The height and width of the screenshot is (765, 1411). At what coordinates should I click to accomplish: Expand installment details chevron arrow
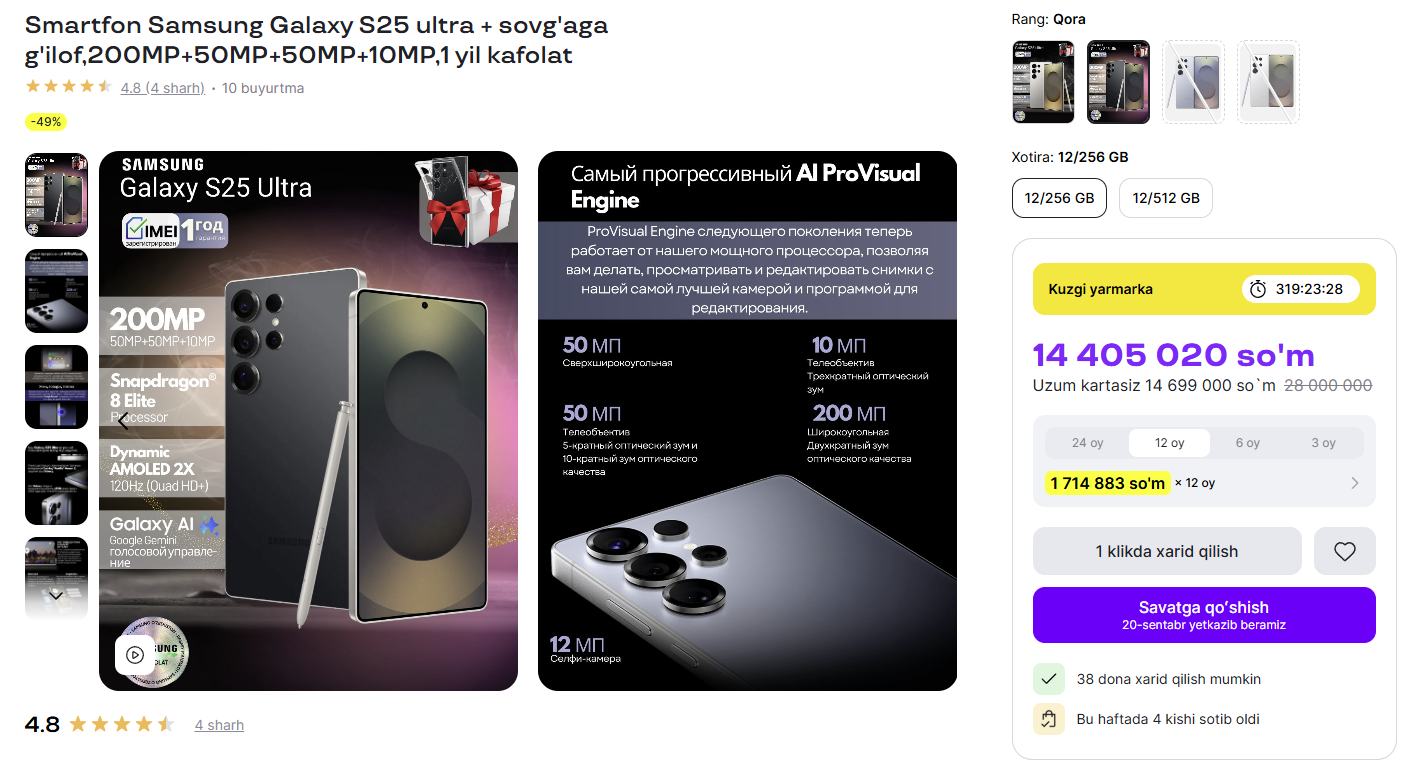(1355, 483)
